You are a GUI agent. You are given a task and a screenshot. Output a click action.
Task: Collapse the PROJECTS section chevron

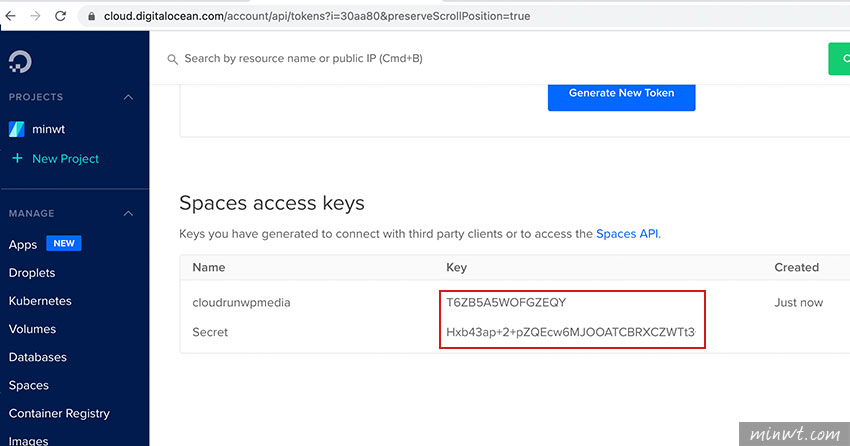(x=128, y=97)
